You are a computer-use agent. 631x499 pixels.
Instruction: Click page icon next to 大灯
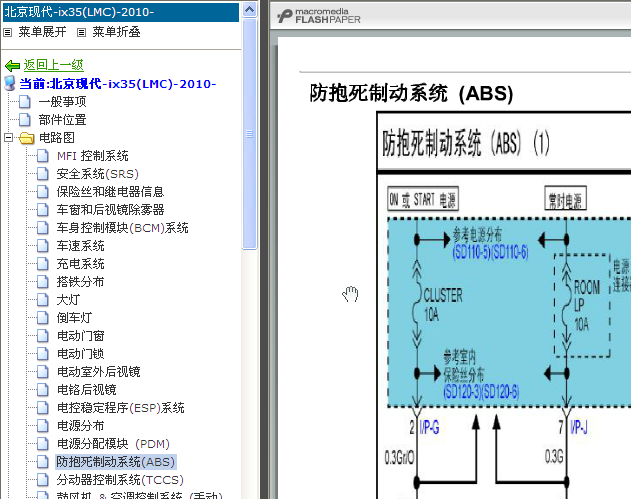pyautogui.click(x=43, y=299)
